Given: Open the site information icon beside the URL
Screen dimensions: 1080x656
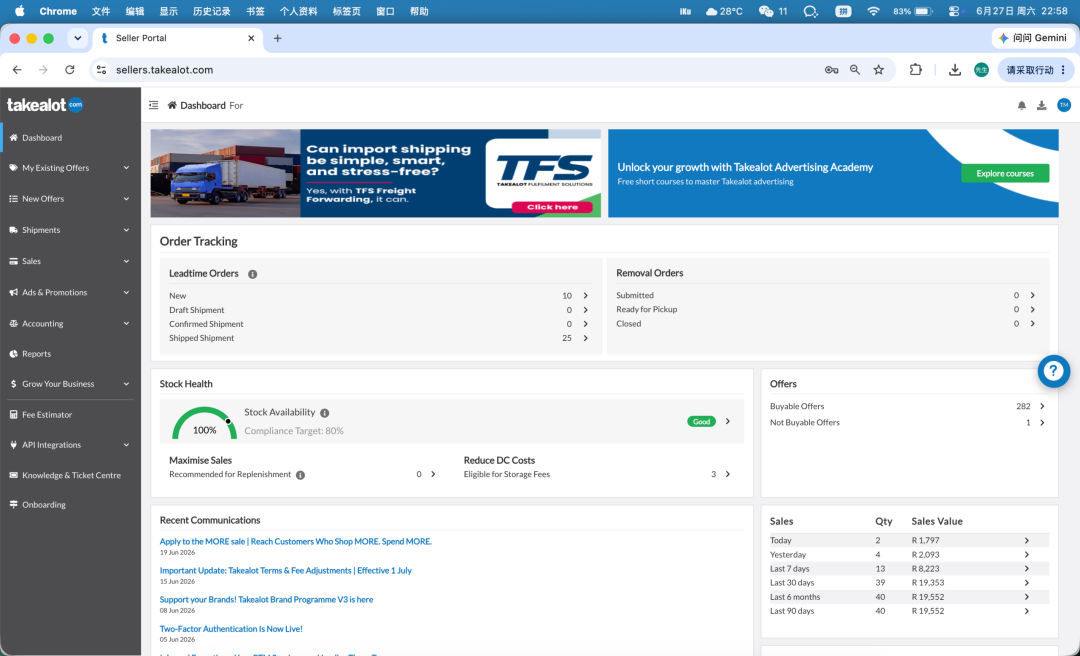Looking at the screenshot, I should 101,70.
